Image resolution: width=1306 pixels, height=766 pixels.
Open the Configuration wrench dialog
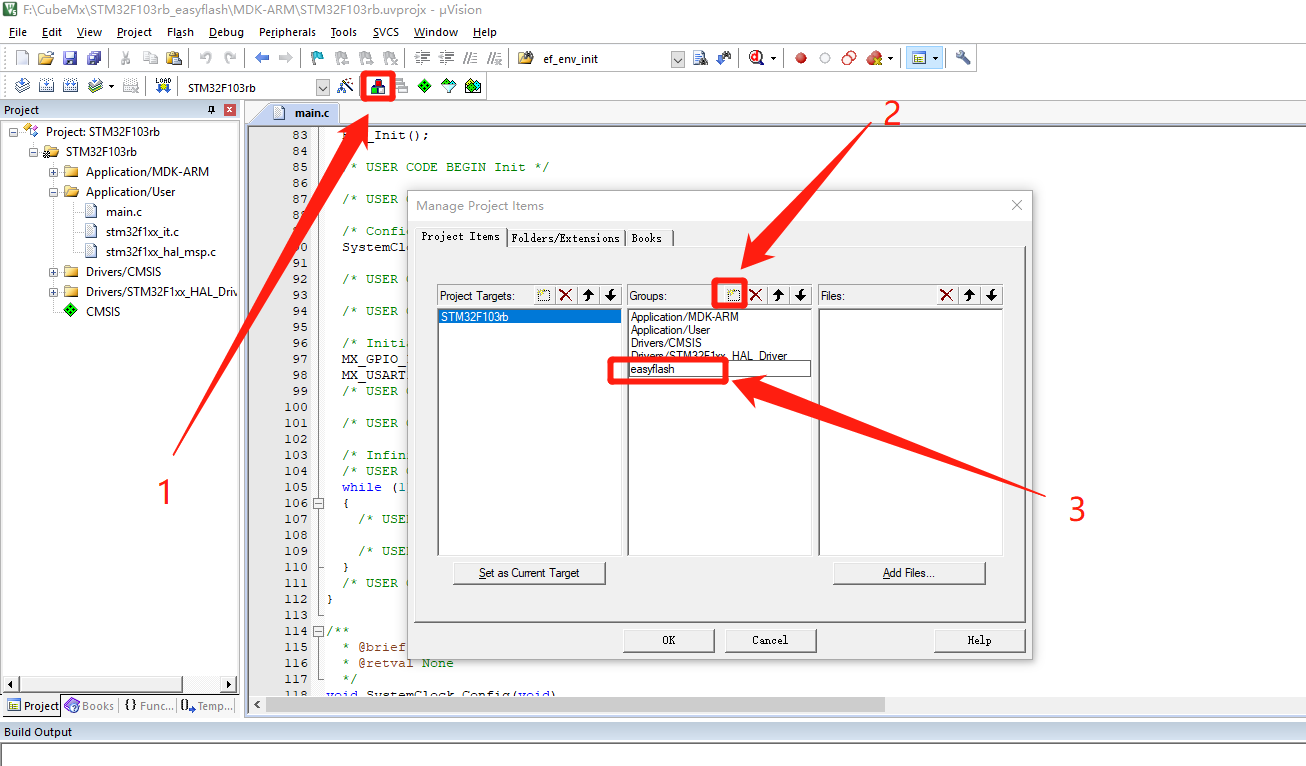click(x=963, y=57)
